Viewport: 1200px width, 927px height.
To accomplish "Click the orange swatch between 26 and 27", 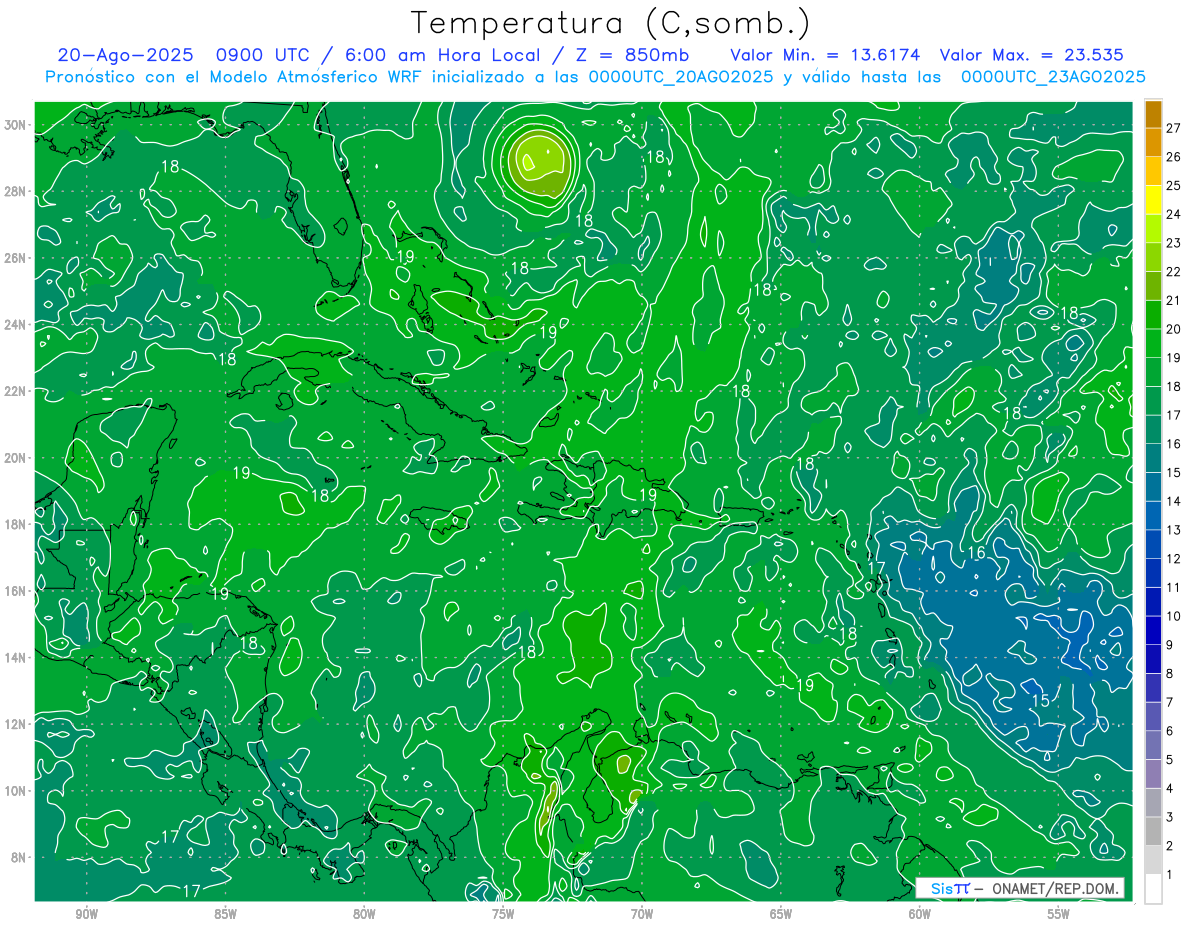I will (1153, 142).
